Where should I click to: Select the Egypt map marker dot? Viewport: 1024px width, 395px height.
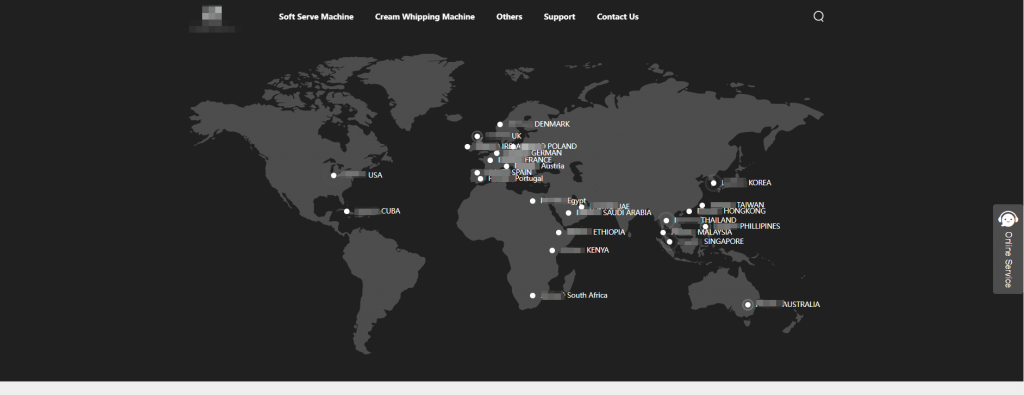click(x=532, y=201)
